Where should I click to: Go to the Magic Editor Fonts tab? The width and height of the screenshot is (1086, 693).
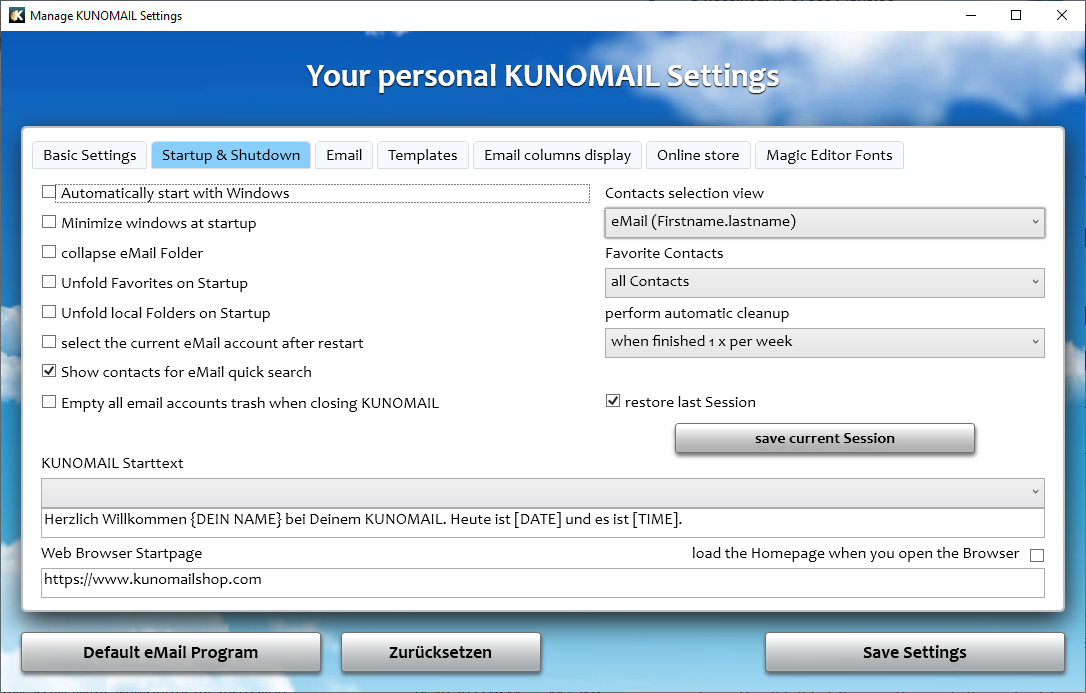(829, 155)
